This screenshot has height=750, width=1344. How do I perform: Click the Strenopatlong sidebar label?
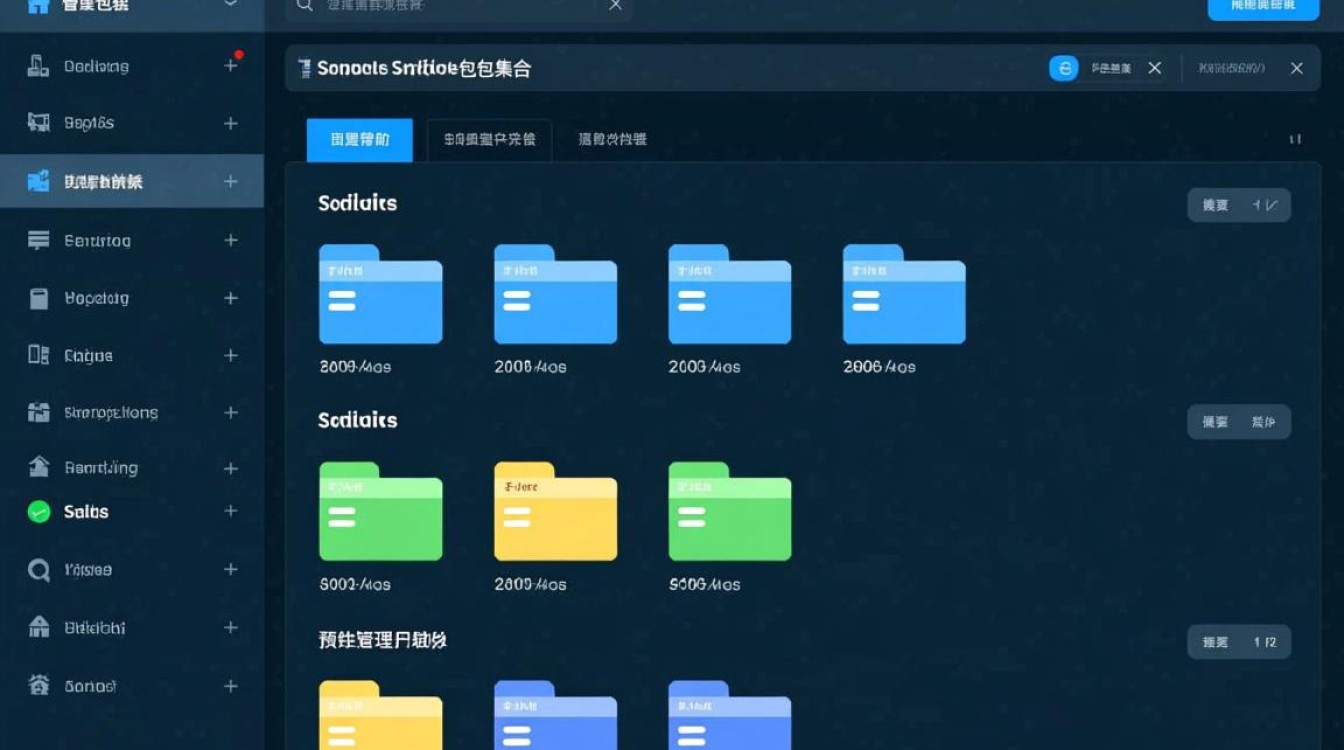(x=110, y=412)
